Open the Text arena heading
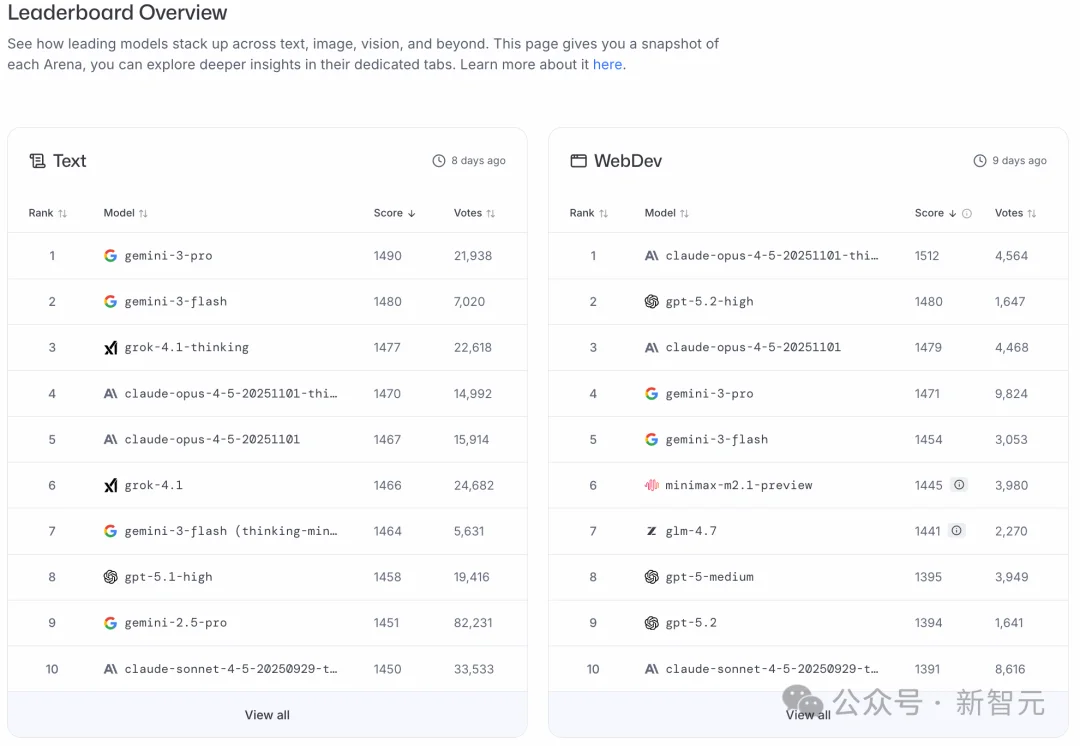1080x746 pixels. [x=69, y=161]
